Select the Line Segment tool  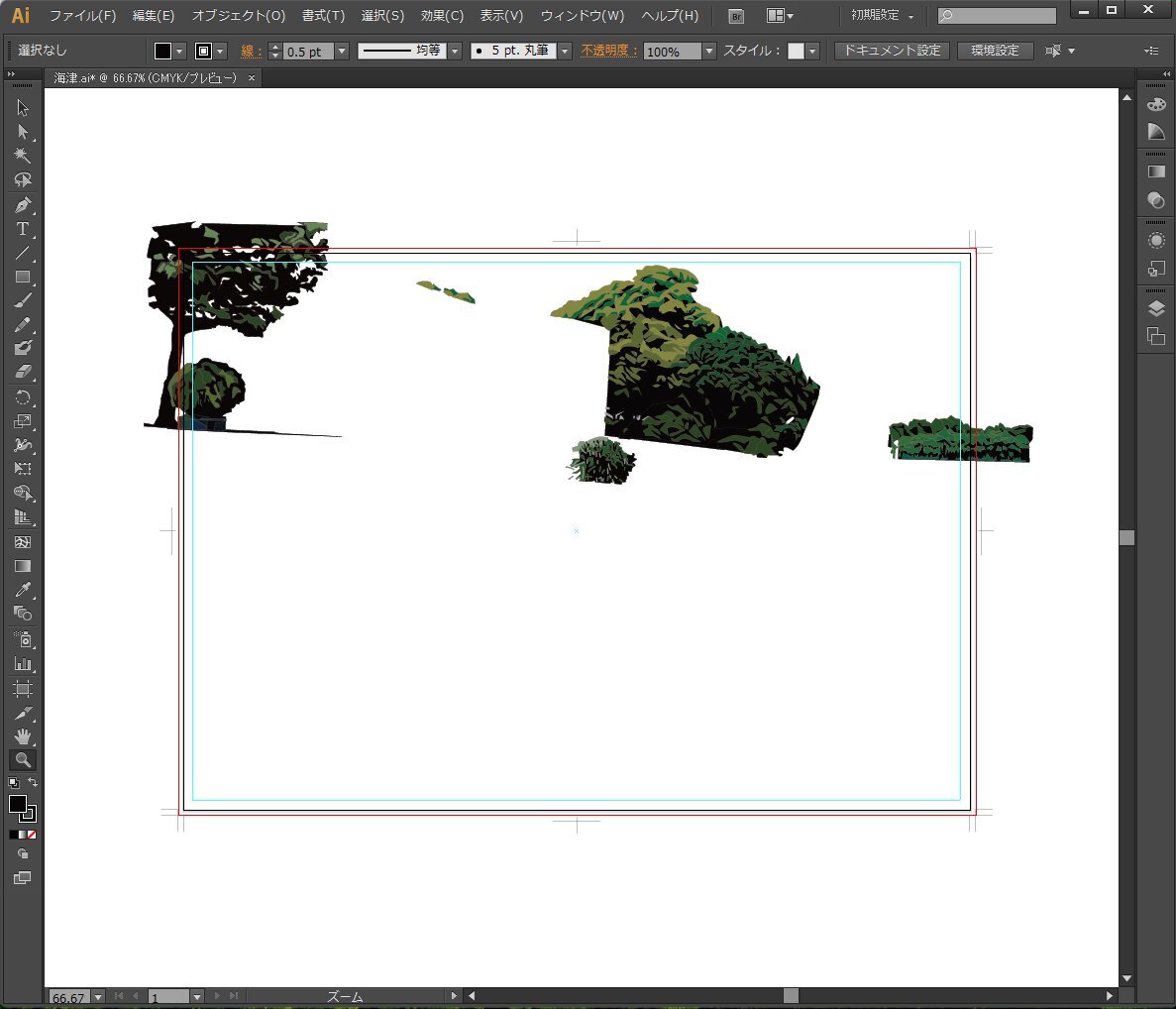(23, 253)
